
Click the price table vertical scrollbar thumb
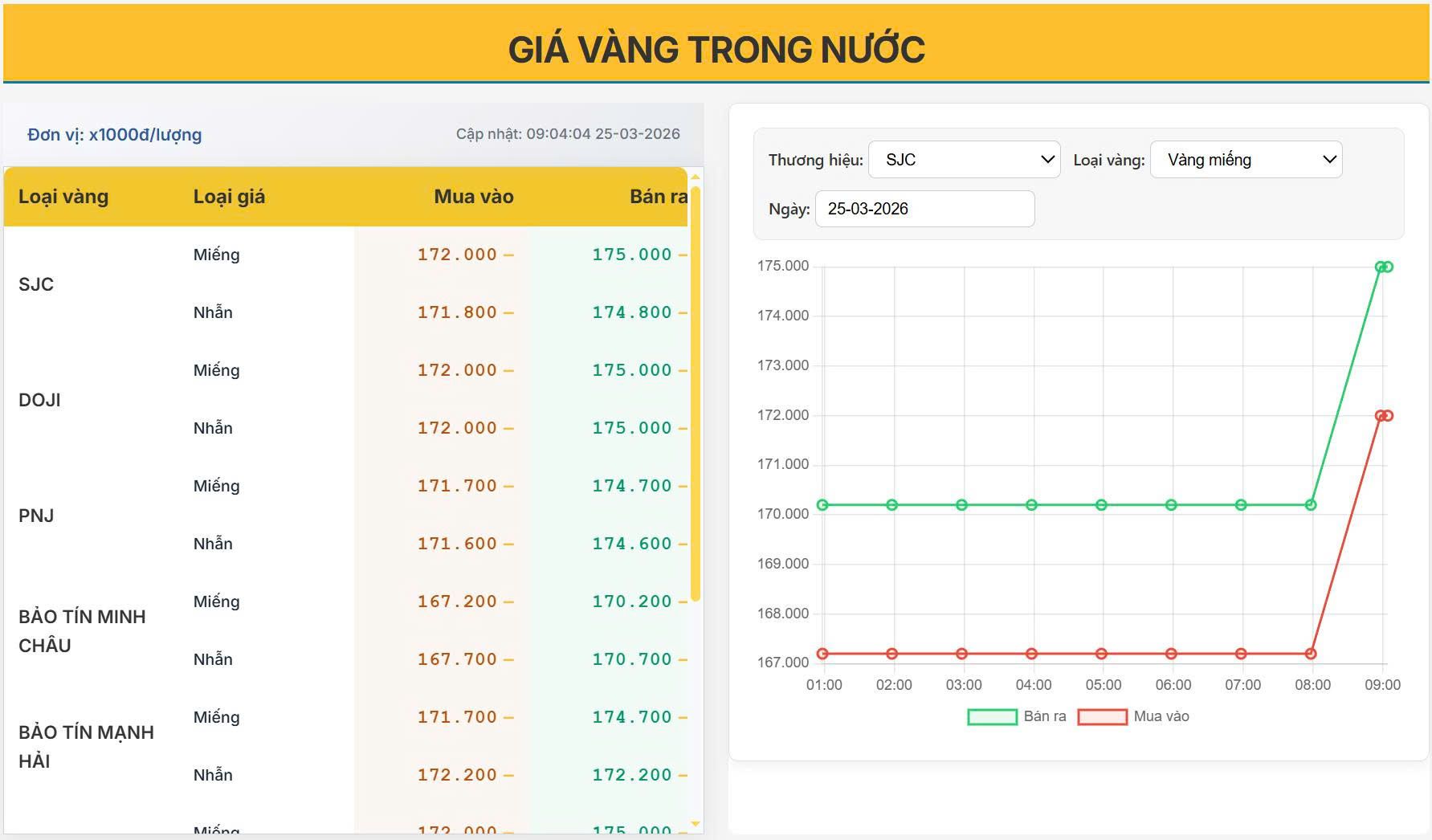[x=696, y=393]
